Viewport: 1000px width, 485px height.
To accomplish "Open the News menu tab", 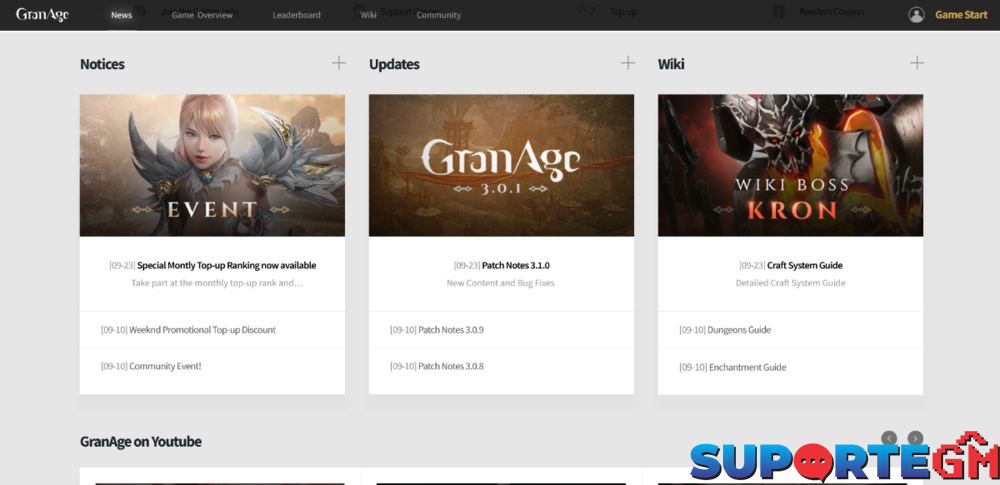I will pos(121,15).
